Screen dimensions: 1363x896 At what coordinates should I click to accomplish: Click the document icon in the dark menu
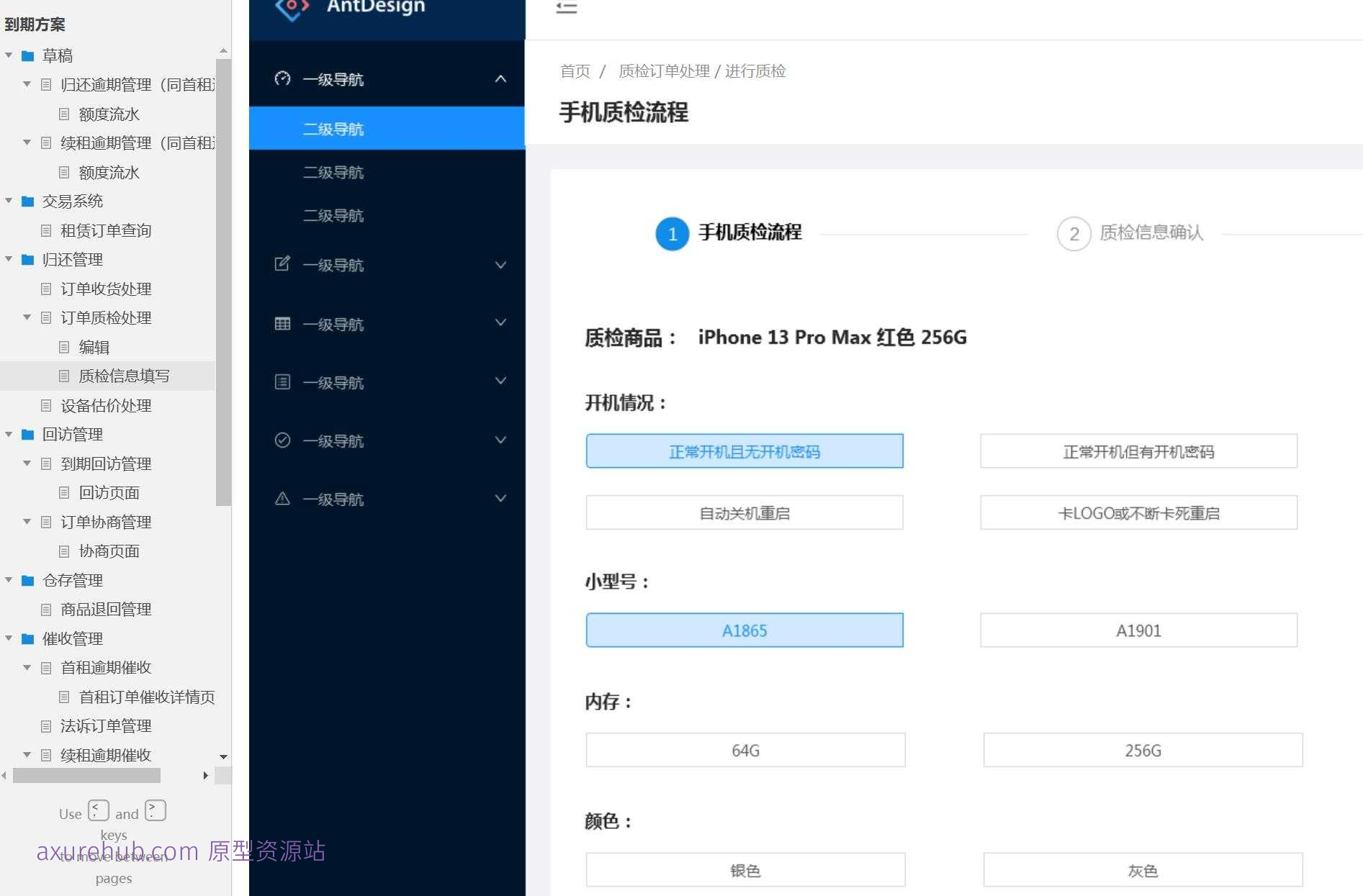(x=282, y=382)
